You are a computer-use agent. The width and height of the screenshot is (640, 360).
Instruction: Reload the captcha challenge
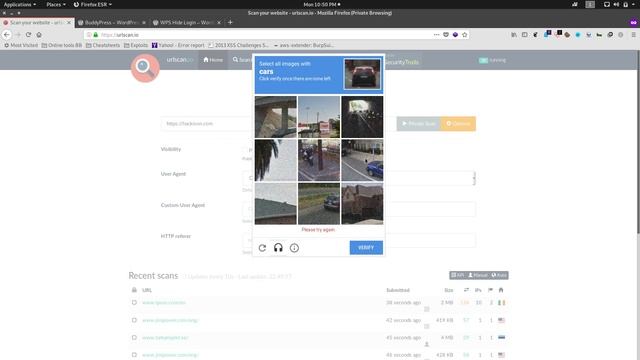click(262, 248)
